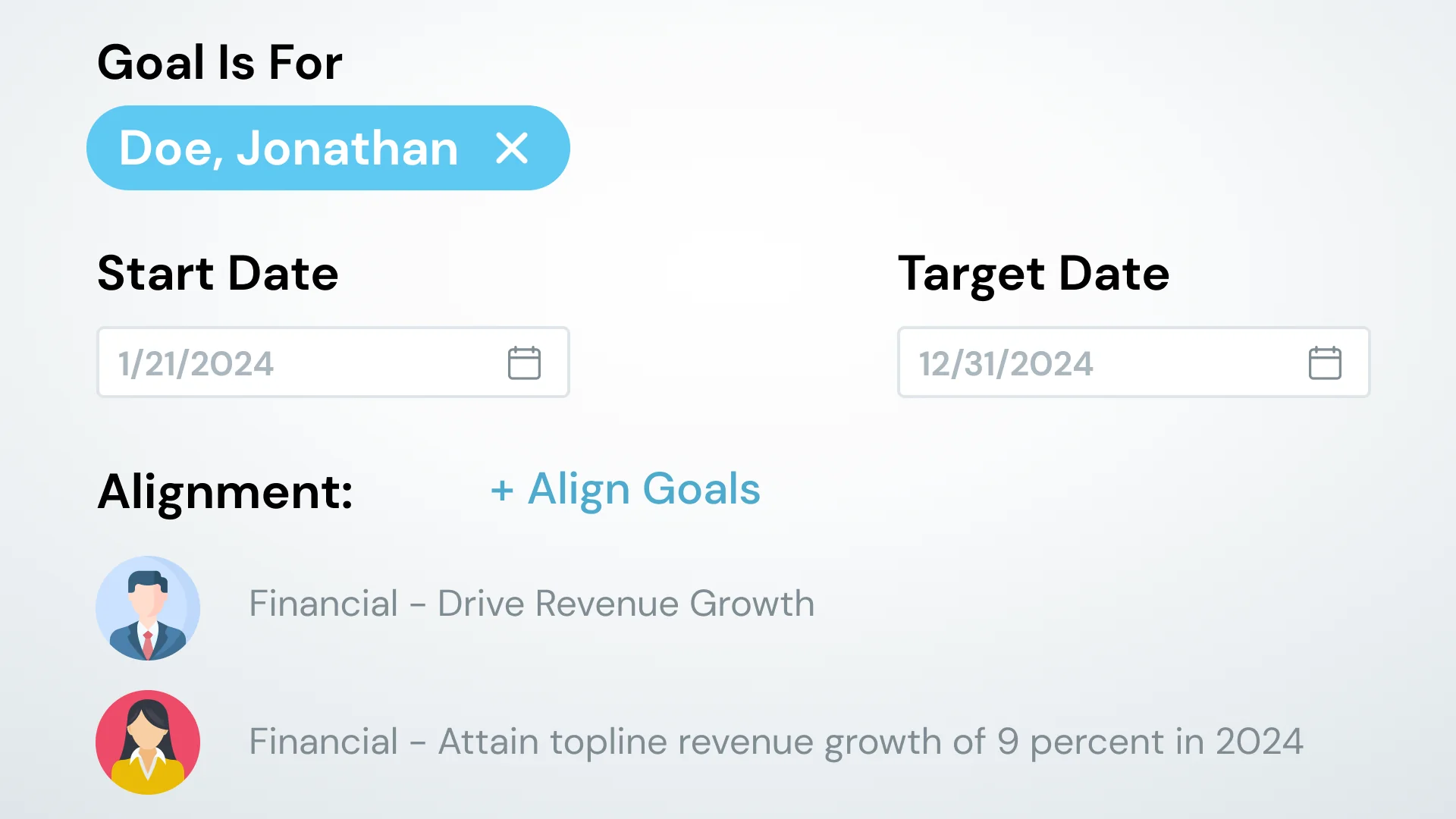Select the Doe, Jonathan chip
1456x819 pixels.
point(328,148)
